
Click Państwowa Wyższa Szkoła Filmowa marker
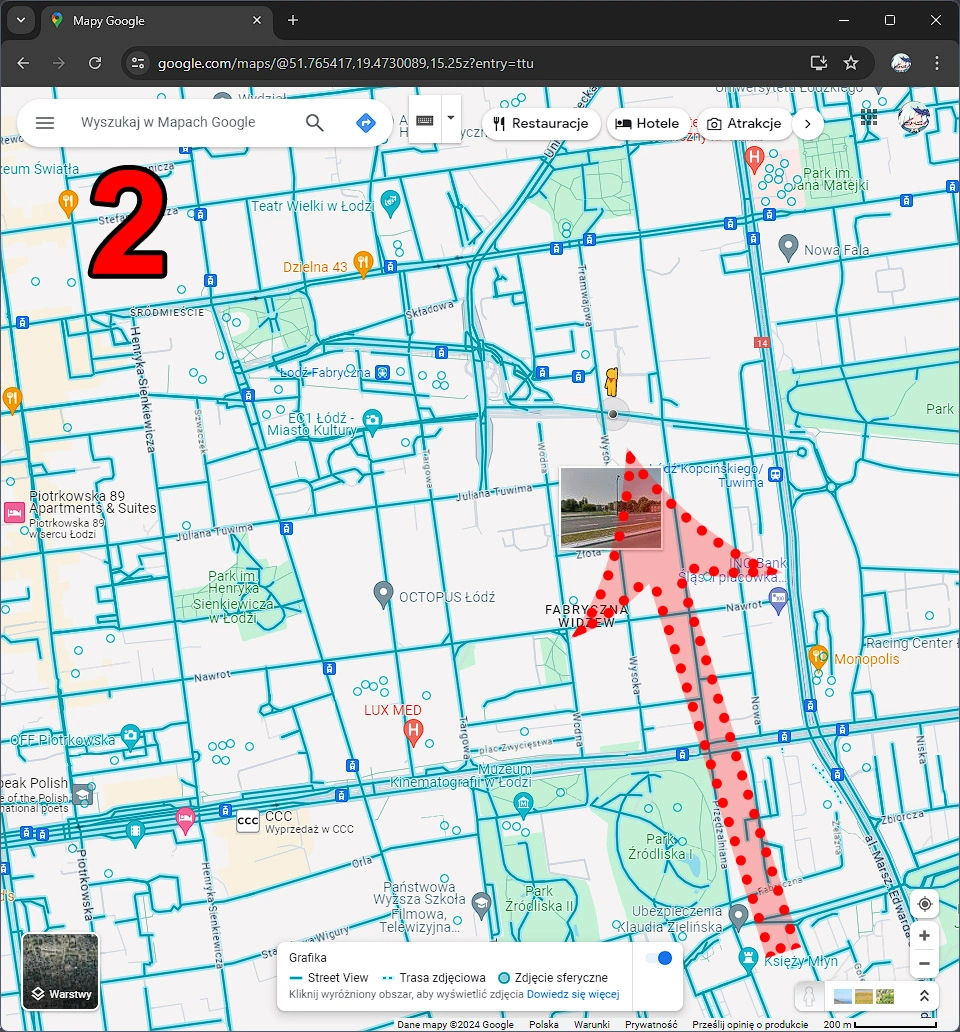pos(482,904)
